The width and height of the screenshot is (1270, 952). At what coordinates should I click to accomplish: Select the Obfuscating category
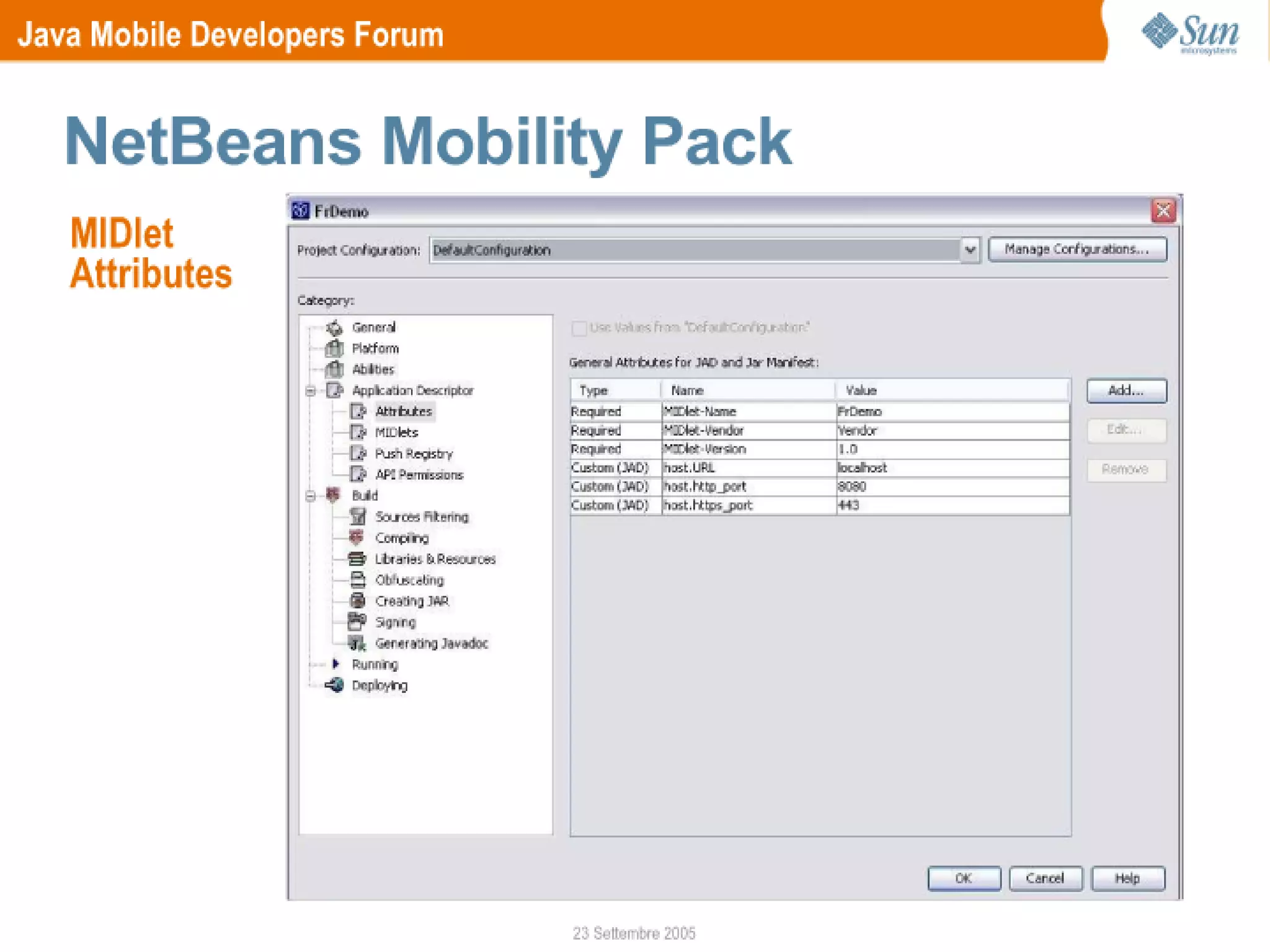(409, 580)
